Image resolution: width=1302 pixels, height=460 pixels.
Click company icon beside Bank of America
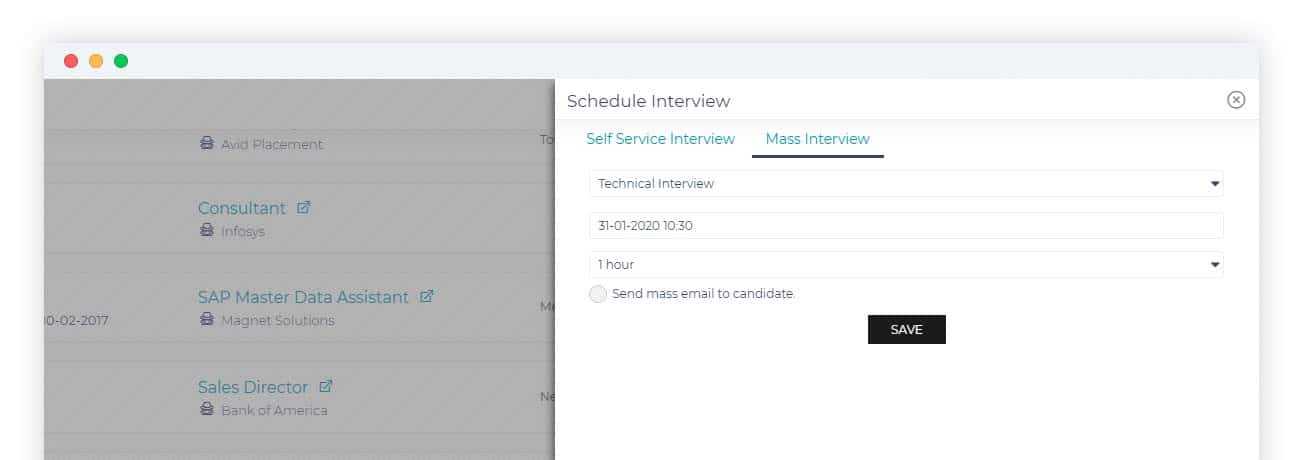(x=207, y=410)
